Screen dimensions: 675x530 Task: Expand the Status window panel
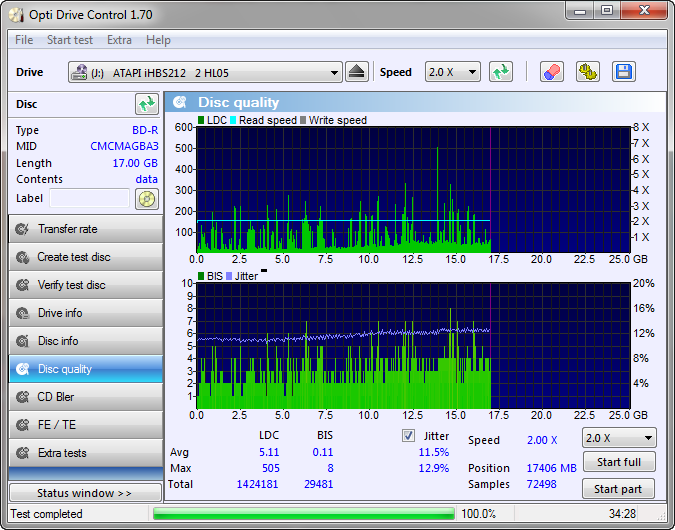pyautogui.click(x=85, y=493)
